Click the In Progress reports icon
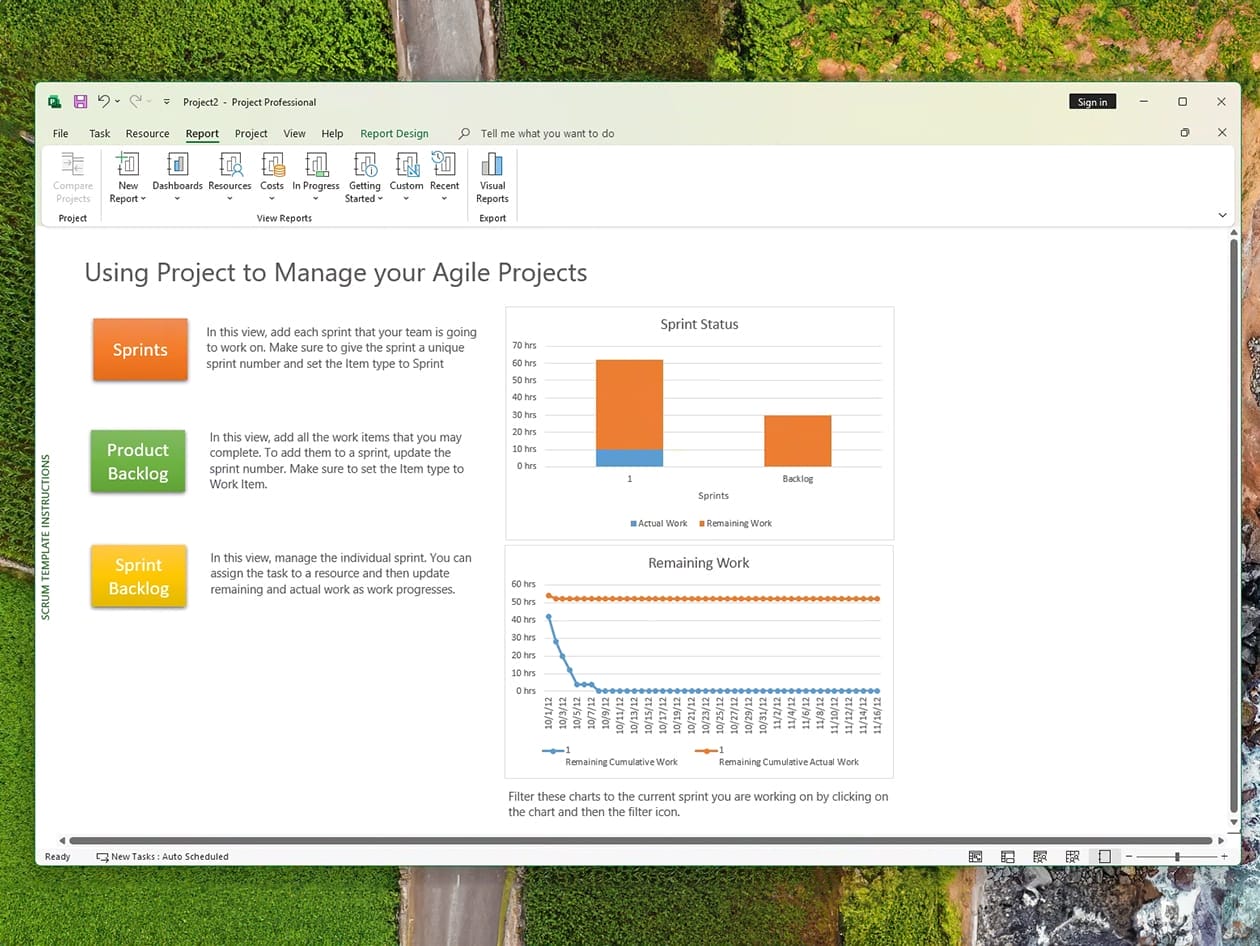This screenshot has height=946, width=1260. tap(316, 165)
